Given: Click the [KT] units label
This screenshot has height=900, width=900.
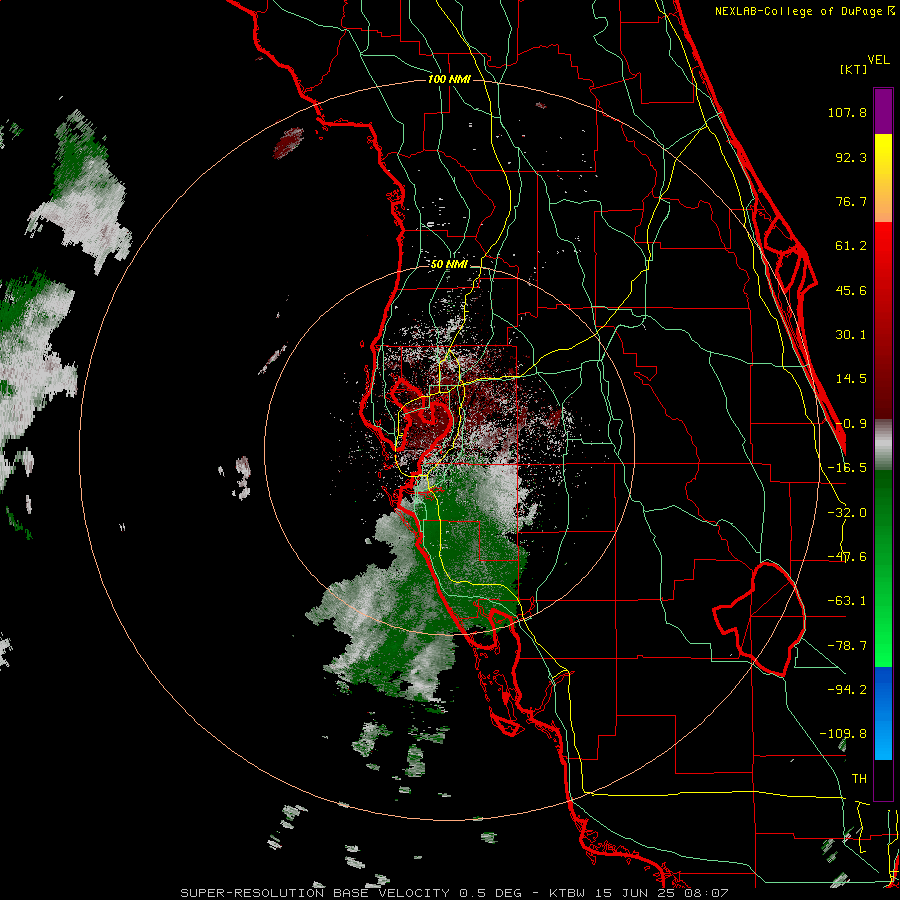Looking at the screenshot, I should click(854, 69).
